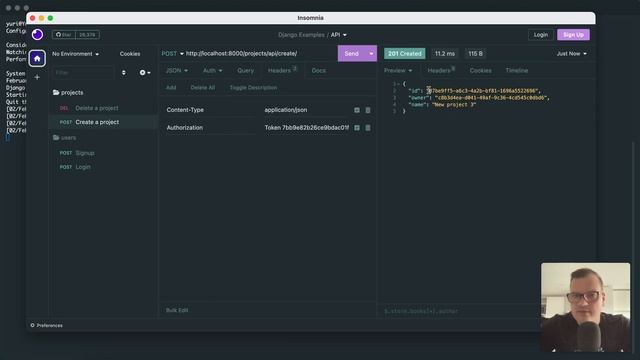This screenshot has height=360, width=640.
Task: Click the Content-Type header name
Action: coord(185,110)
